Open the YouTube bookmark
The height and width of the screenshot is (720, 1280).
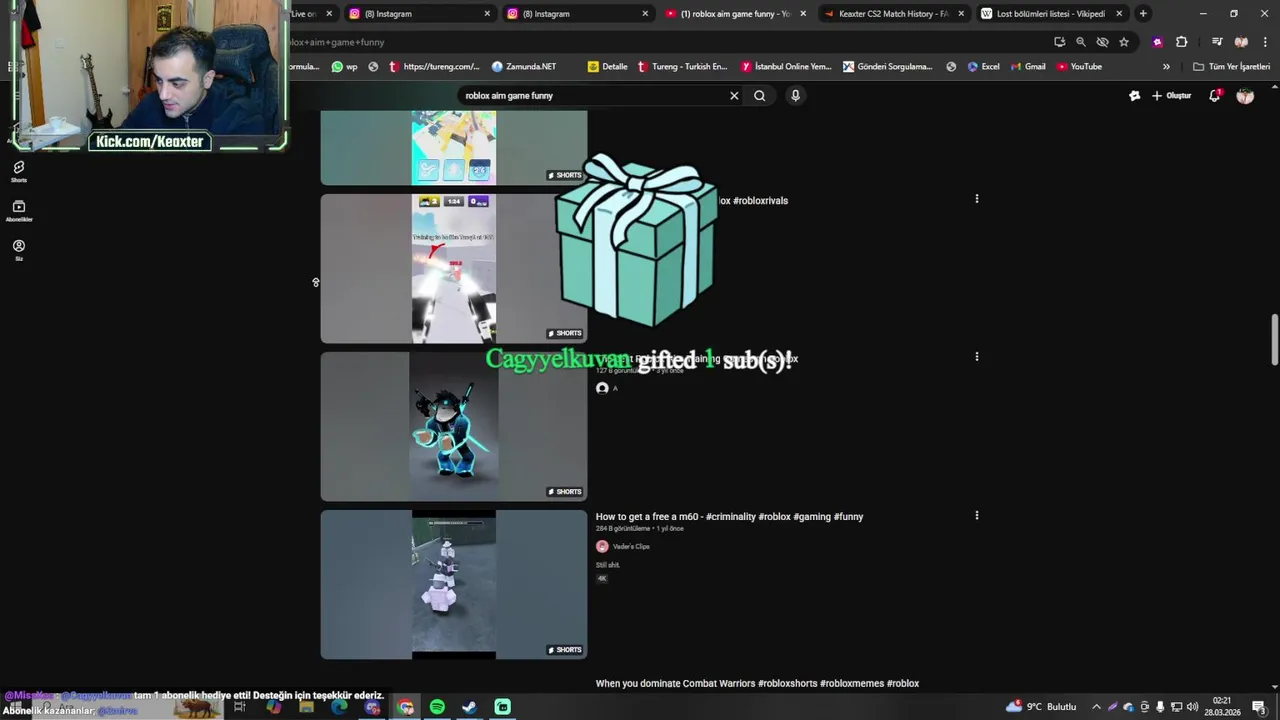coord(1078,67)
